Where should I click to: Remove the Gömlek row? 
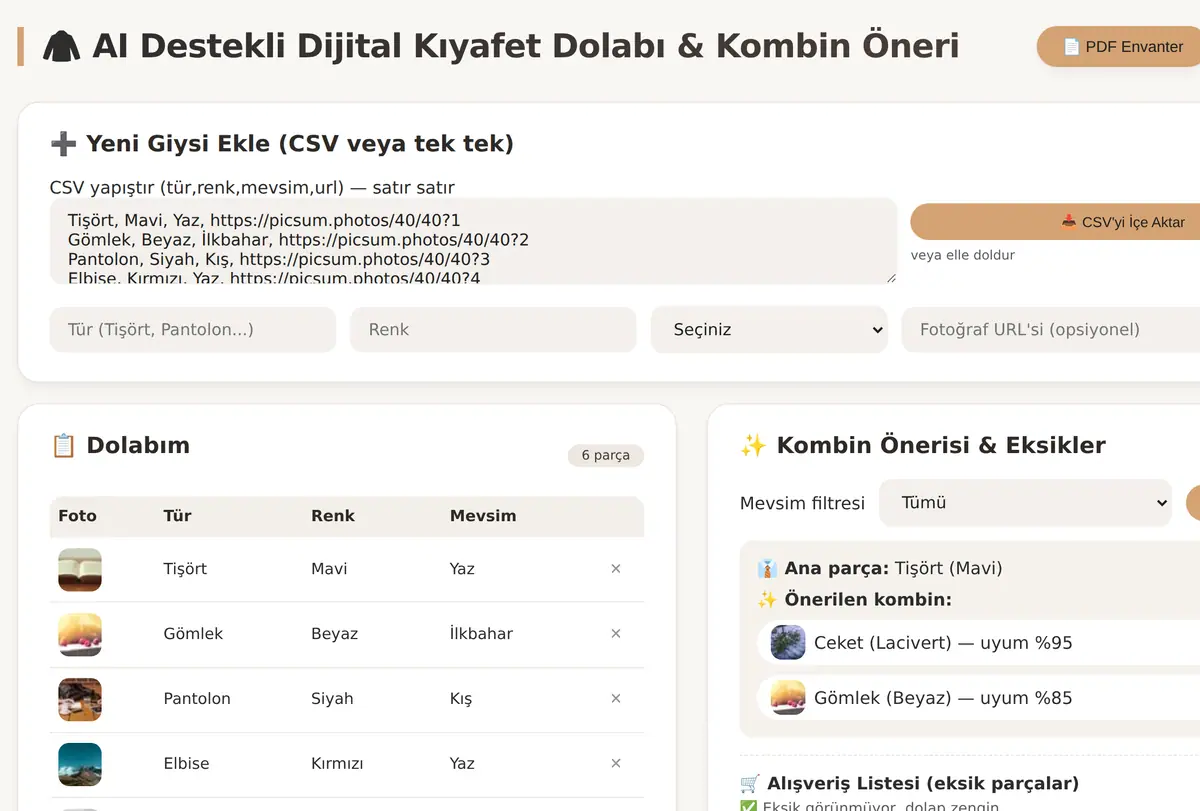pyautogui.click(x=616, y=634)
